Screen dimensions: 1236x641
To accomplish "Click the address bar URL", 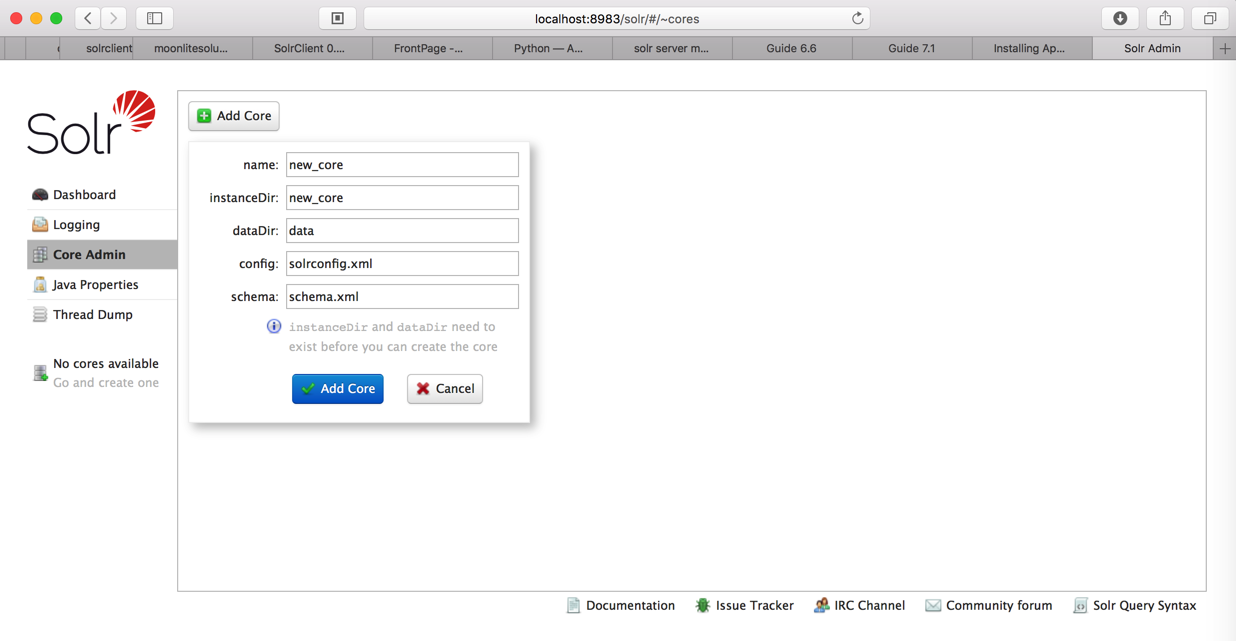I will pyautogui.click(x=617, y=18).
